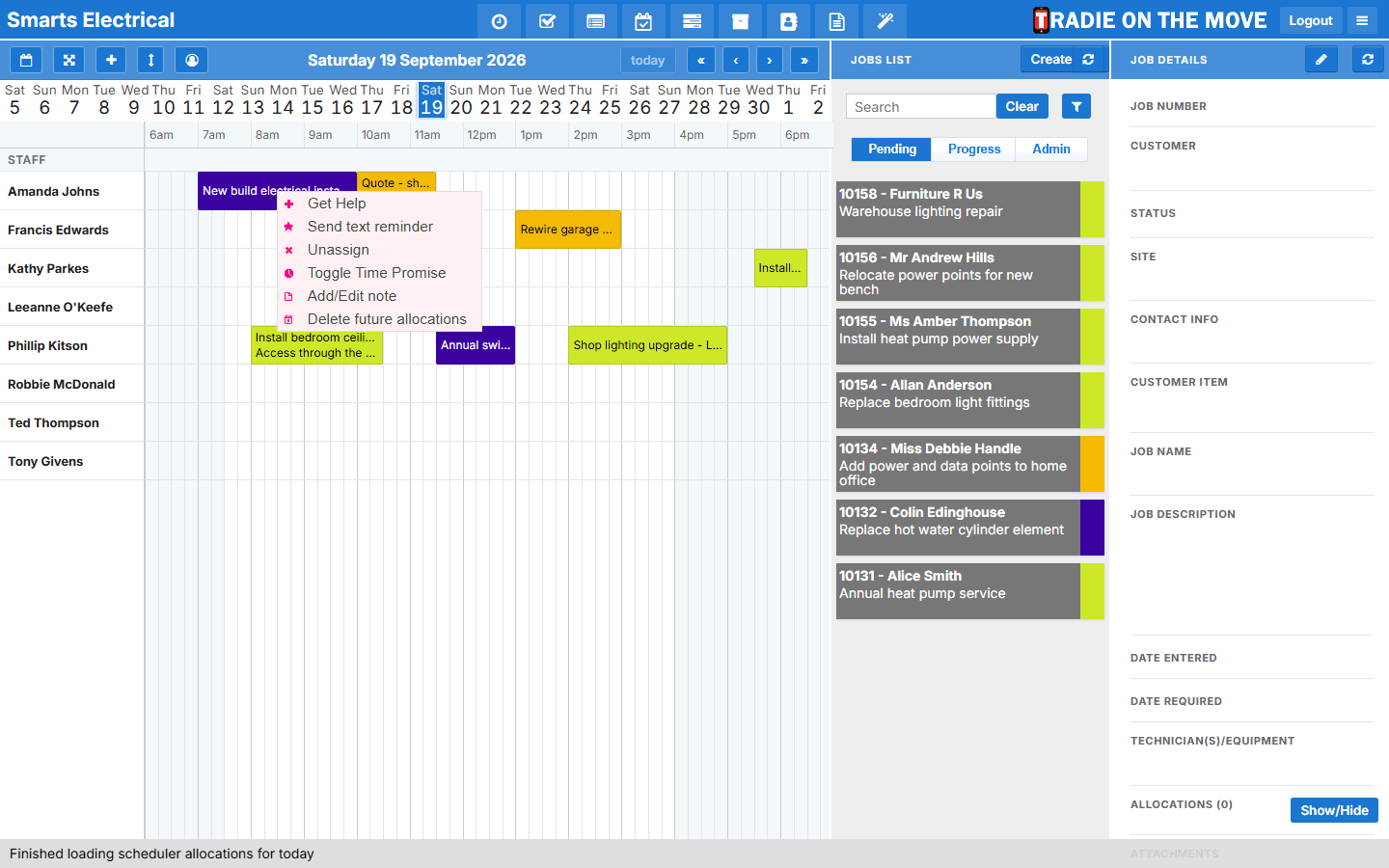Click the Show/Hide allocations button

(x=1334, y=810)
